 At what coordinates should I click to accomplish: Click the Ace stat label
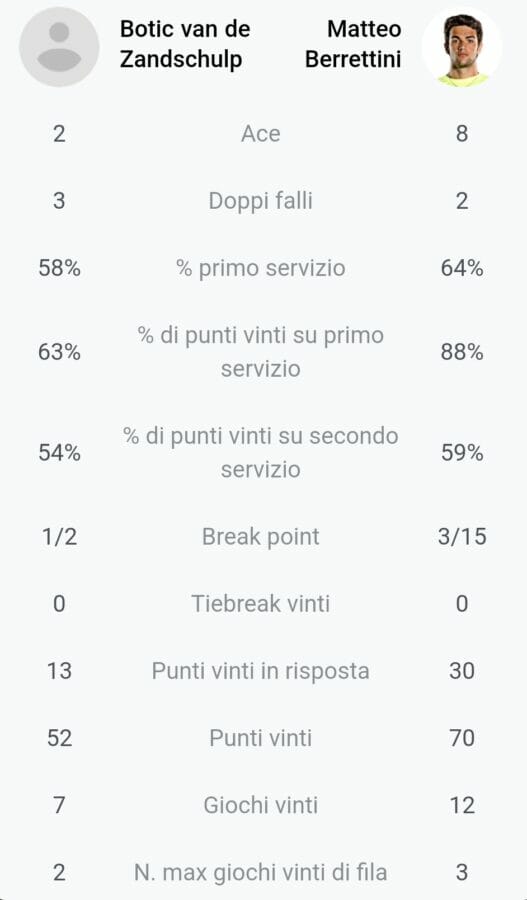coord(261,134)
